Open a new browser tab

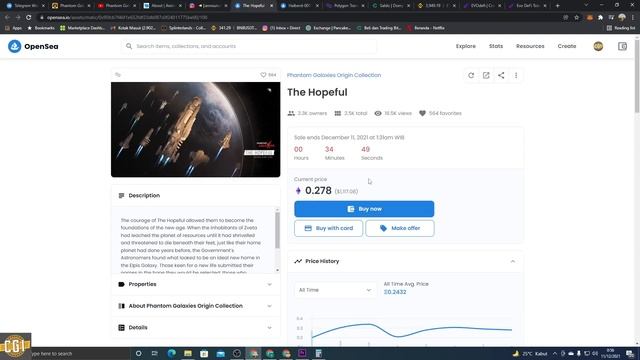(557, 6)
